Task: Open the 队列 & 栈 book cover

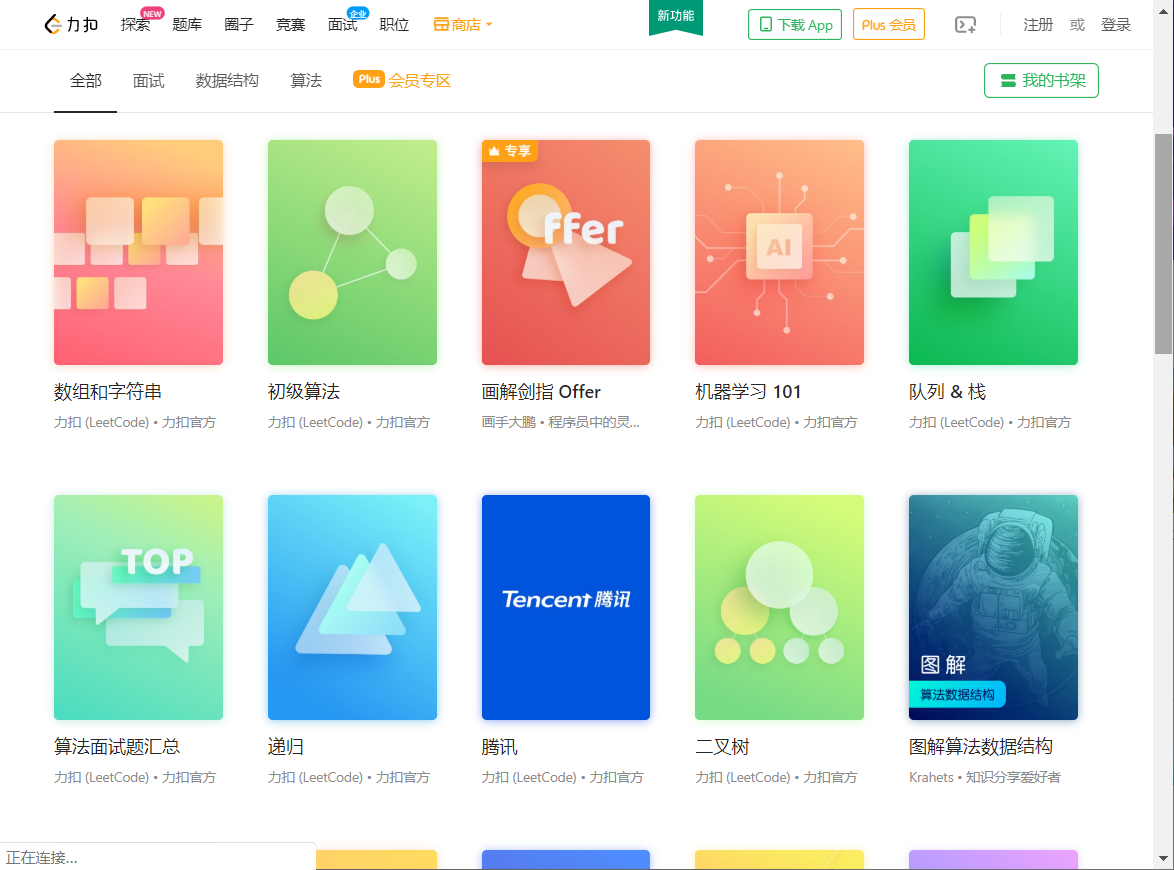Action: pyautogui.click(x=994, y=252)
